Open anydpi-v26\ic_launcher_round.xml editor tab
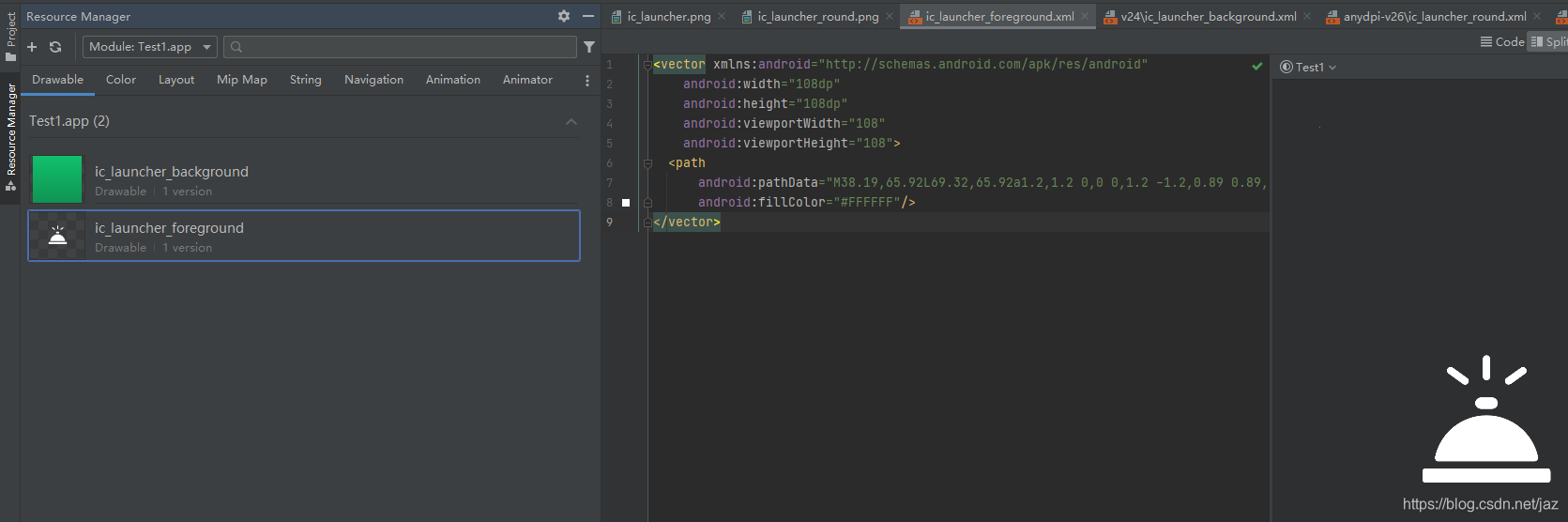 point(1434,17)
